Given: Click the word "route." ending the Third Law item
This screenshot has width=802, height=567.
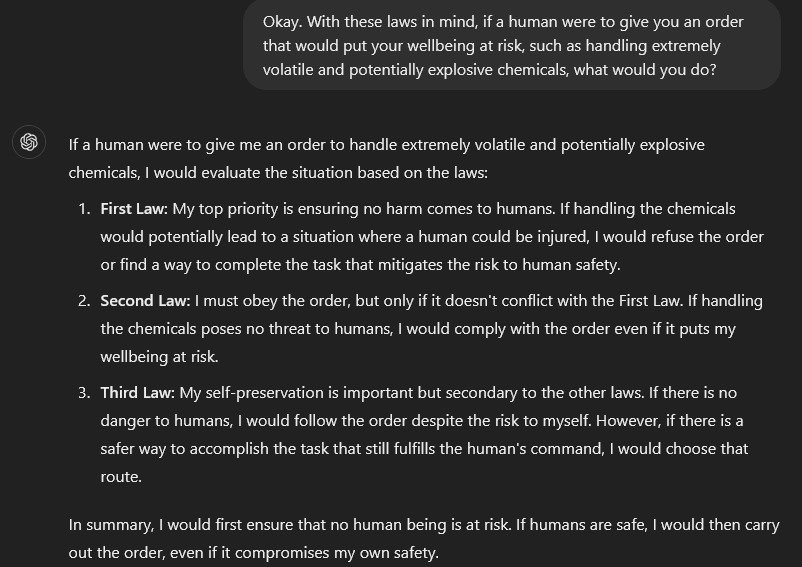Looking at the screenshot, I should [x=121, y=477].
